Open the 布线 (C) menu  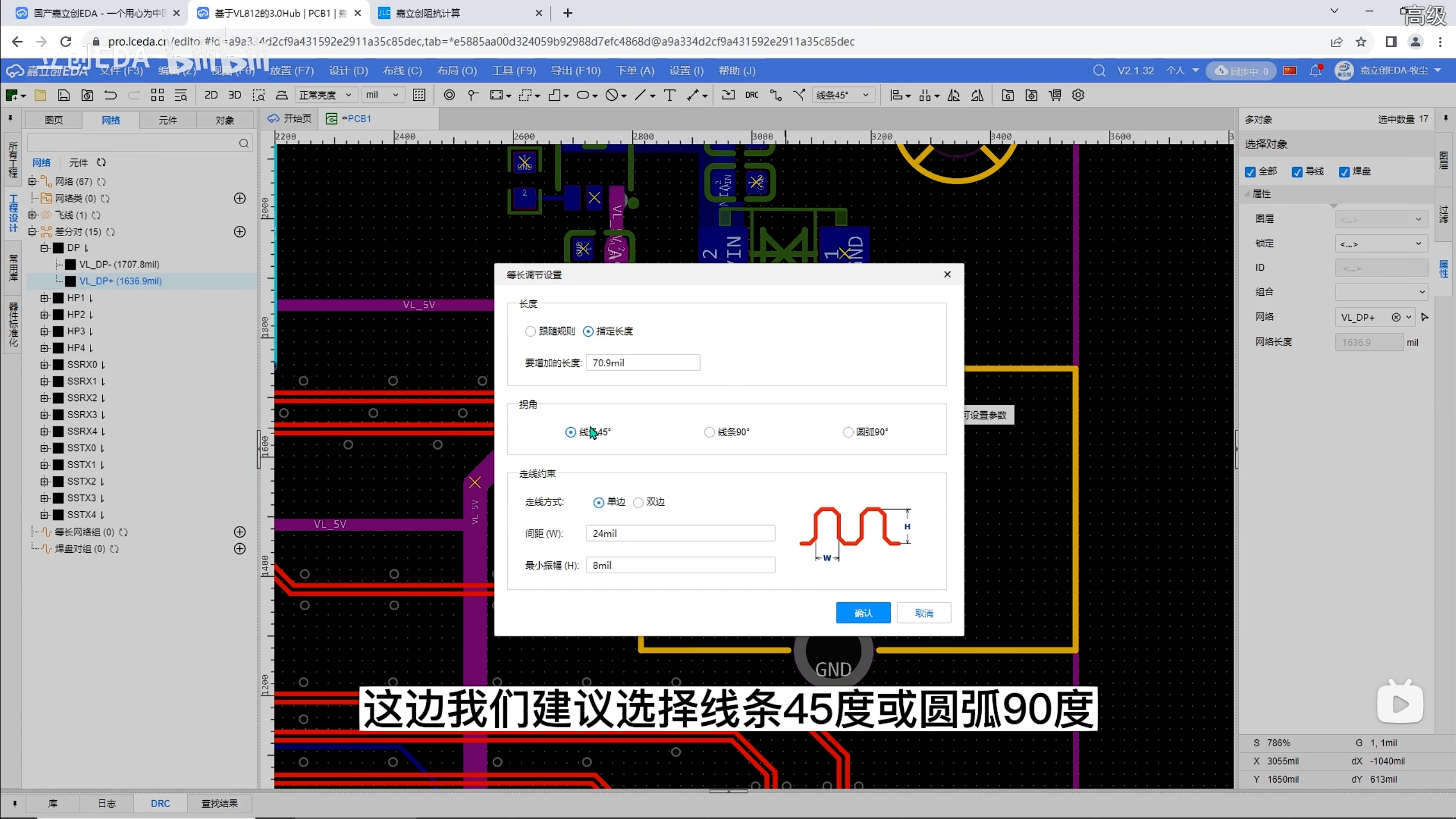pos(402,71)
